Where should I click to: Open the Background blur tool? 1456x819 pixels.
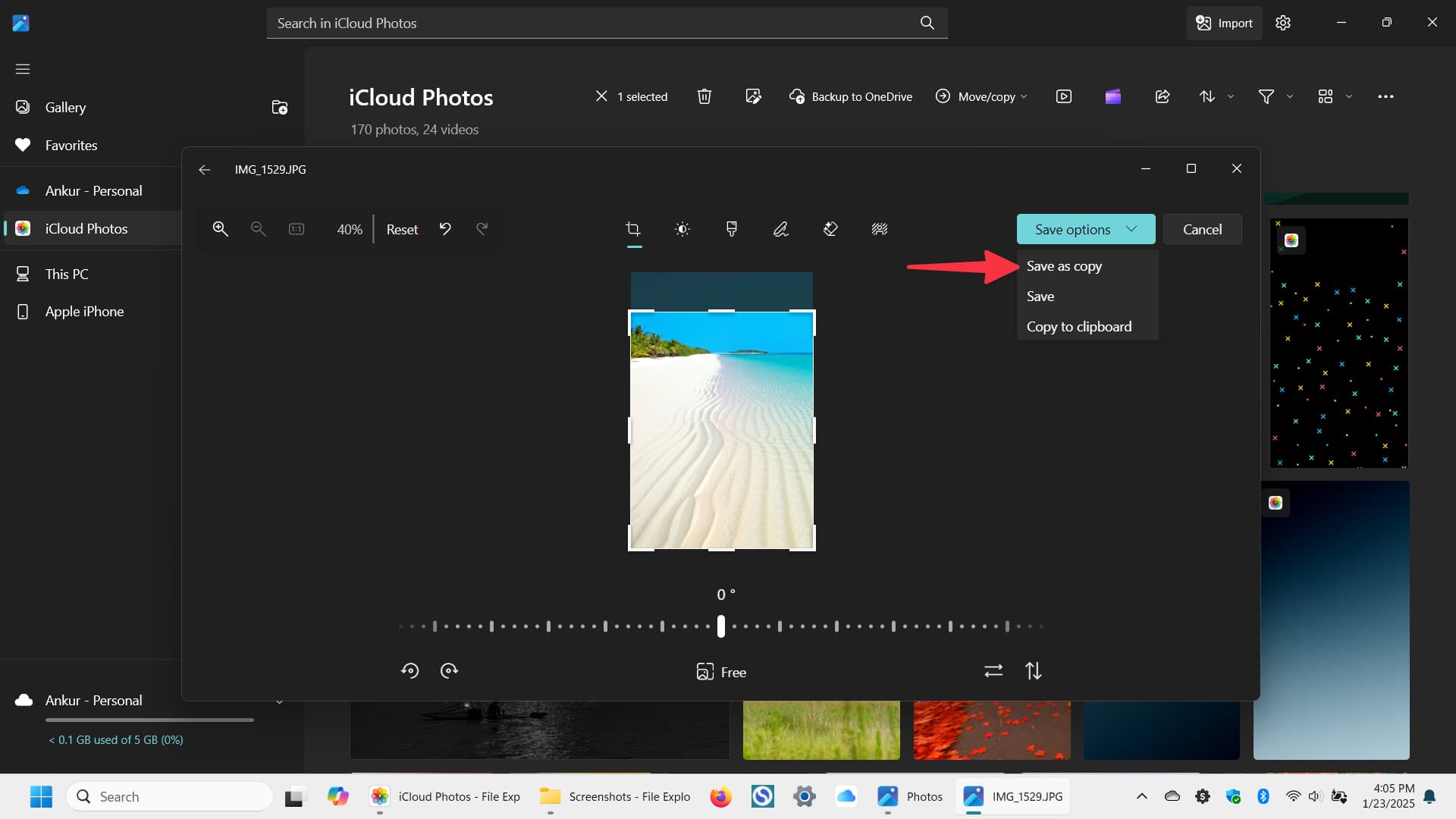[880, 229]
